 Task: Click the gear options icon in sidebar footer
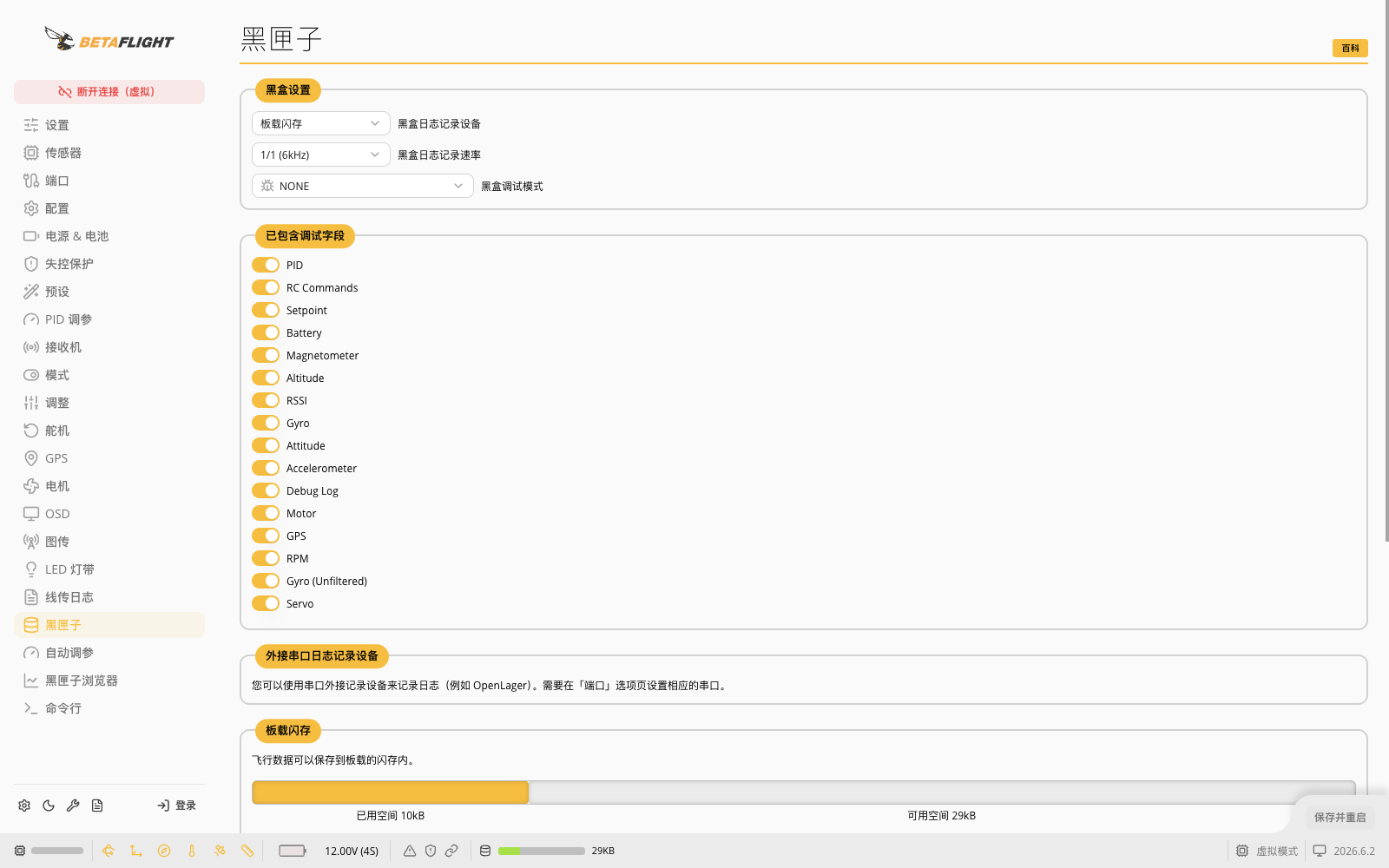coord(24,806)
